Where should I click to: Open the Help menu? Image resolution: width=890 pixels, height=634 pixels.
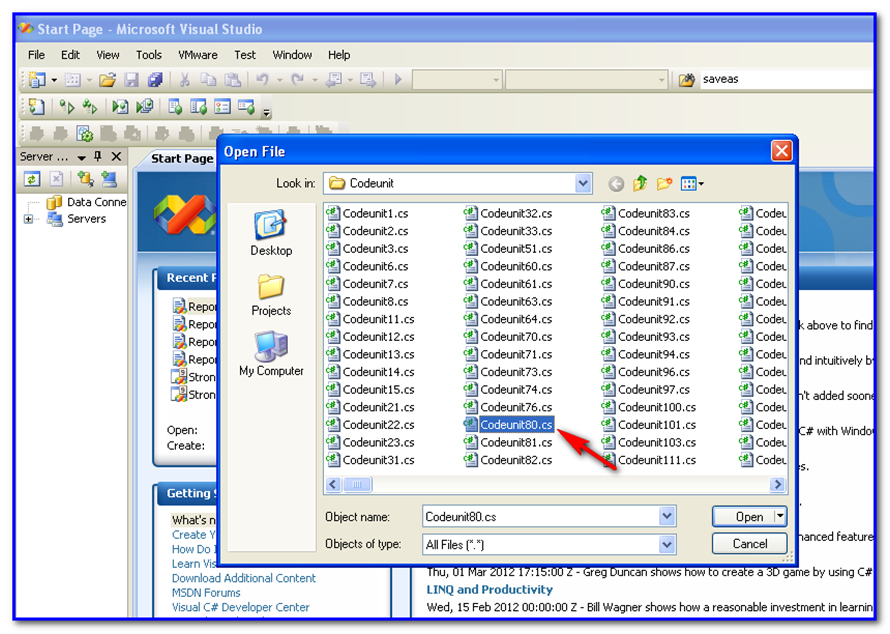pyautogui.click(x=339, y=55)
